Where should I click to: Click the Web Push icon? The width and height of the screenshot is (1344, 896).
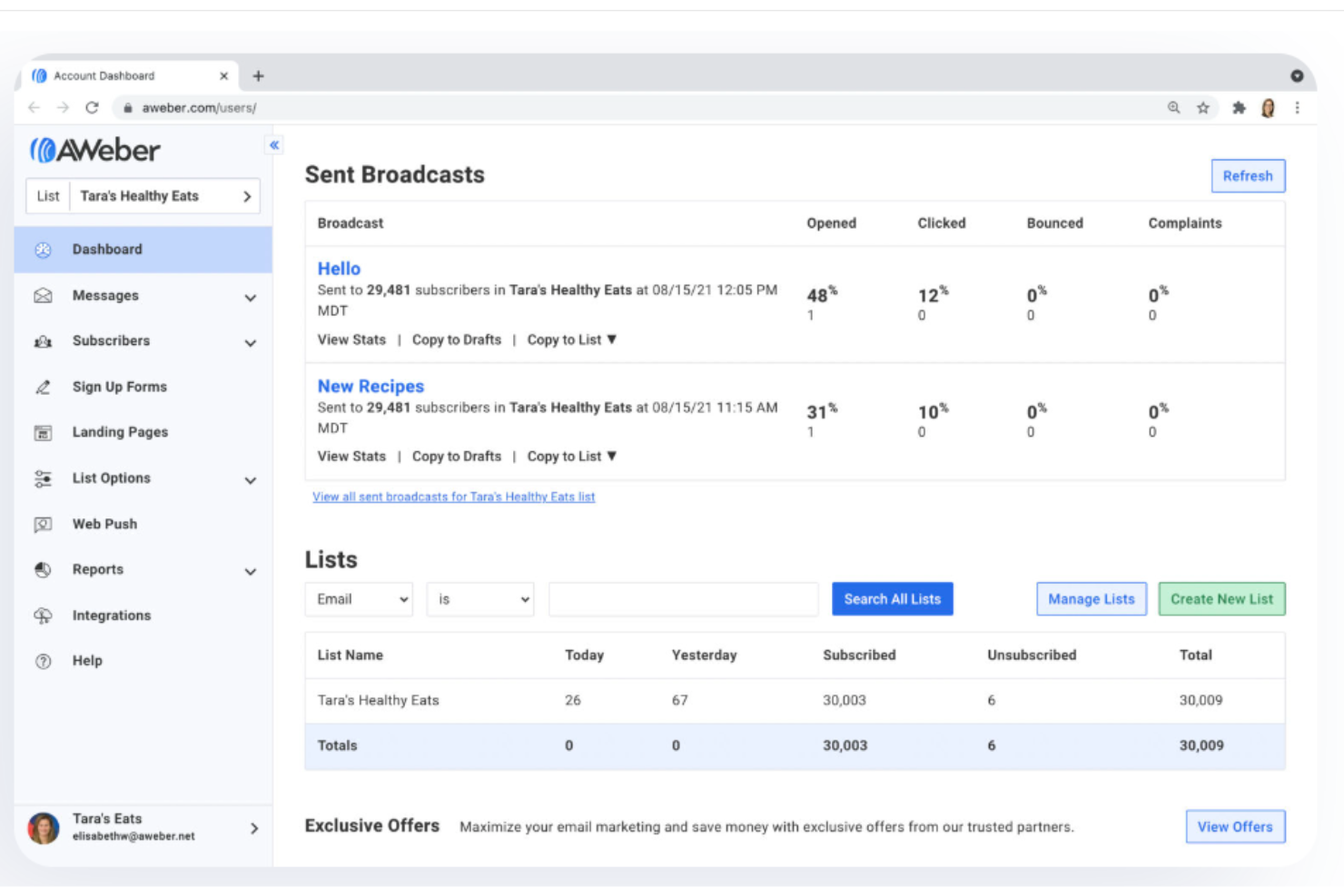tap(43, 525)
